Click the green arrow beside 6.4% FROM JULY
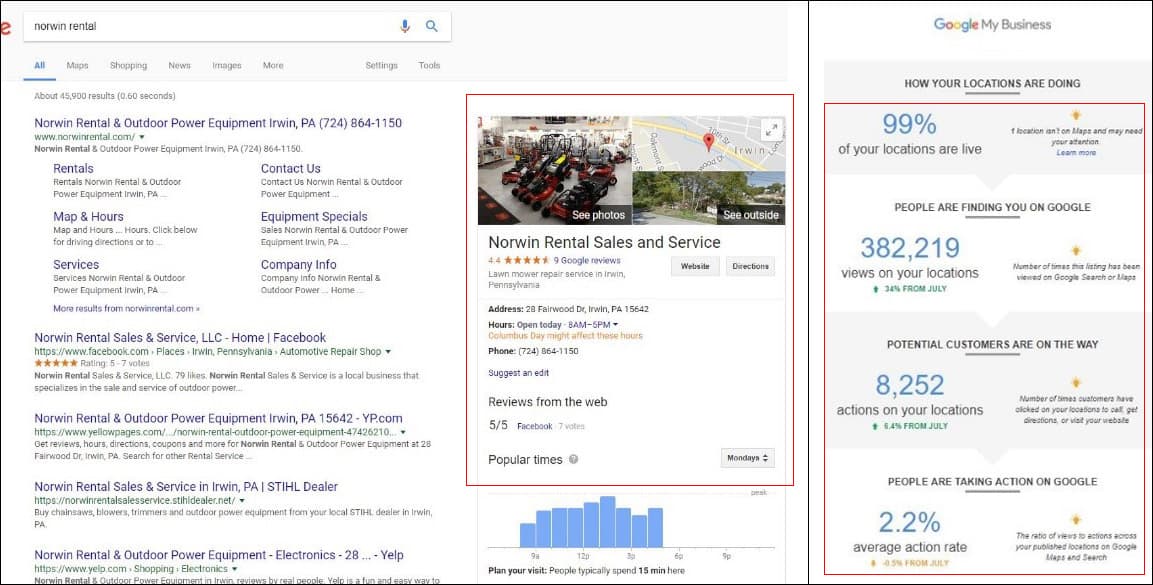1153x585 pixels. pyautogui.click(x=875, y=426)
